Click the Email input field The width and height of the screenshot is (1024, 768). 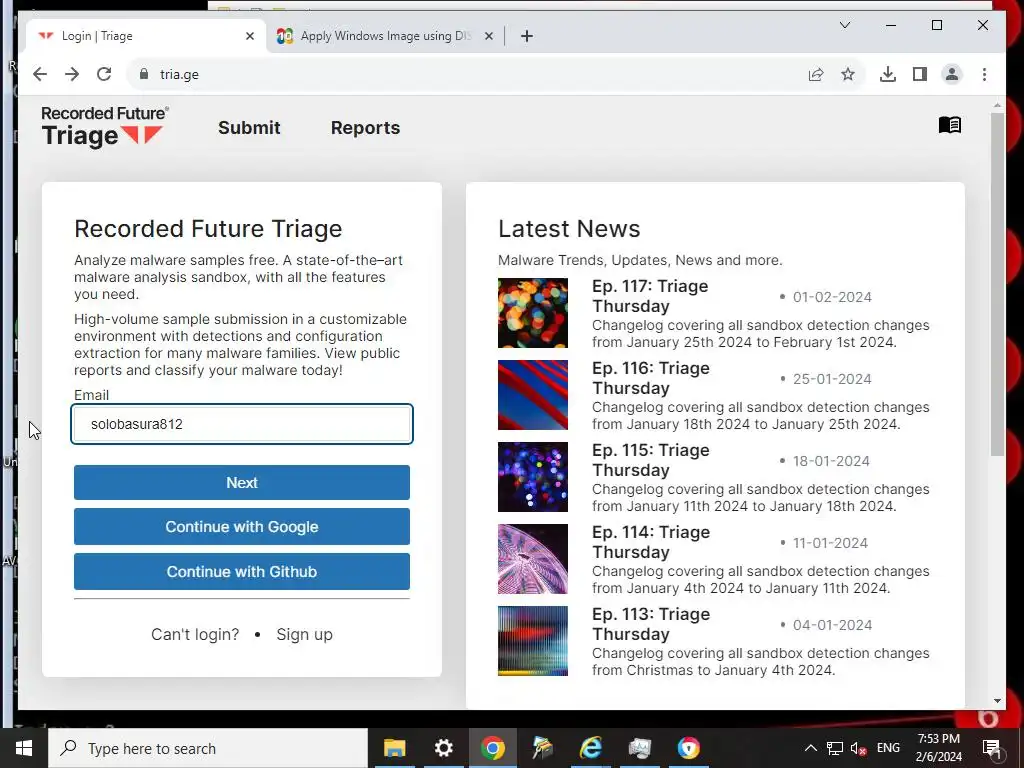[x=242, y=424]
